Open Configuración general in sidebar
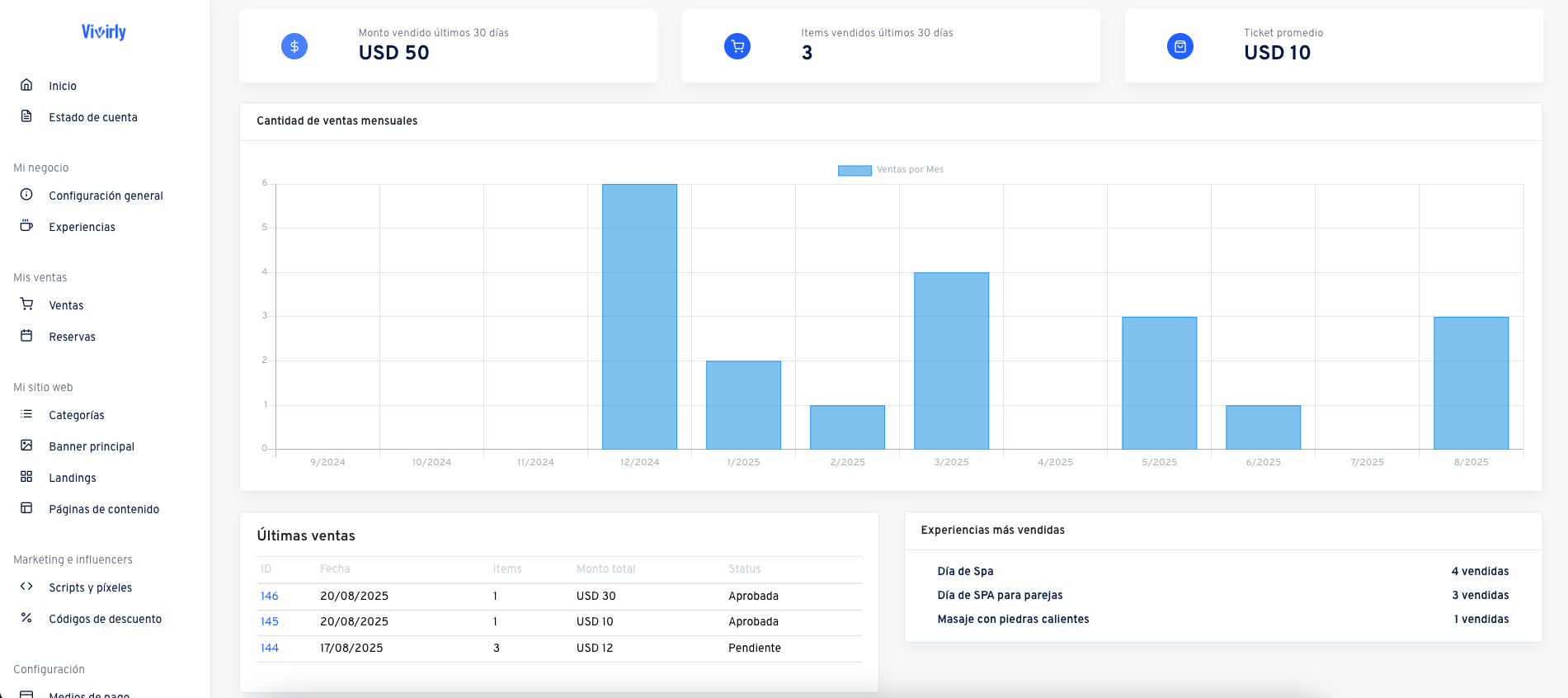Screen dimensions: 1568x698 click(x=106, y=196)
